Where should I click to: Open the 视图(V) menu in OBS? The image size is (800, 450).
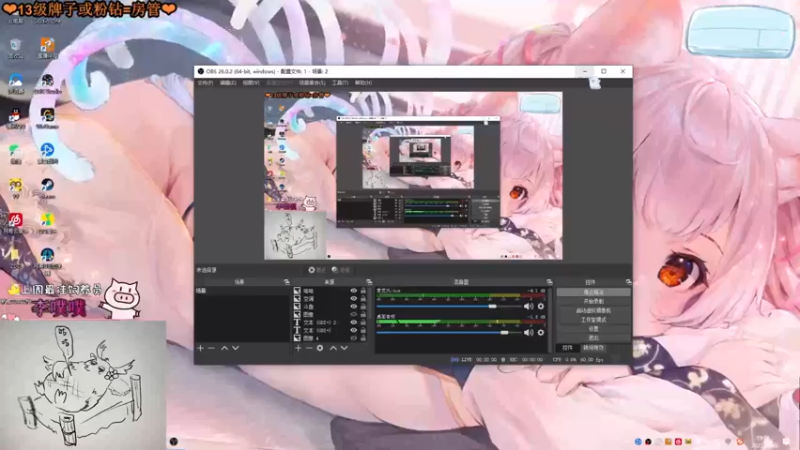pos(251,83)
